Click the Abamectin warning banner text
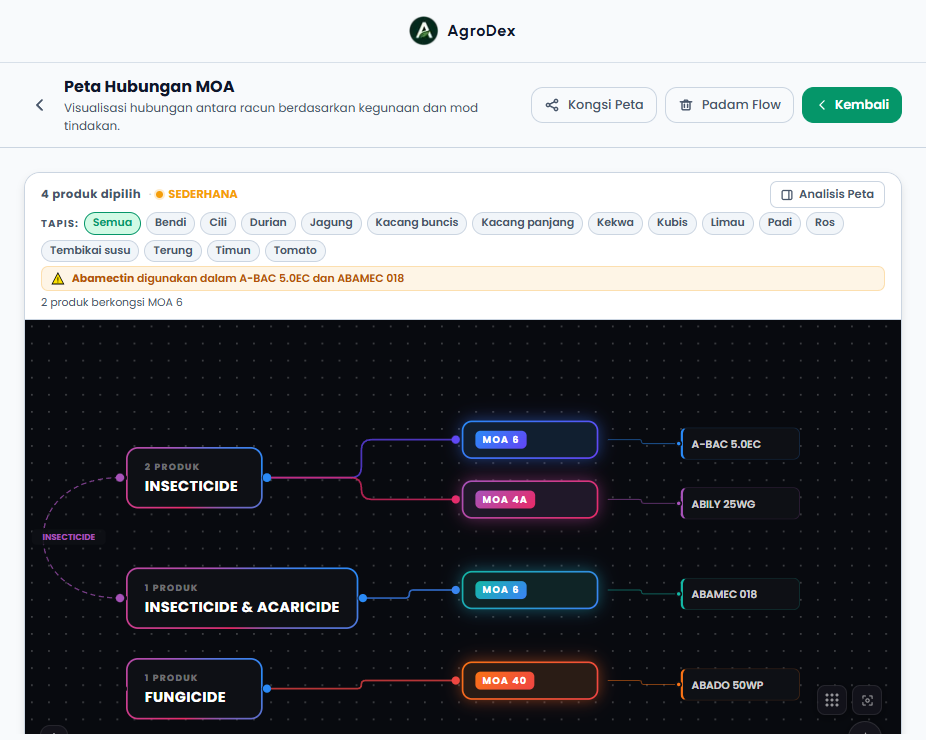The image size is (926, 740). (x=238, y=278)
